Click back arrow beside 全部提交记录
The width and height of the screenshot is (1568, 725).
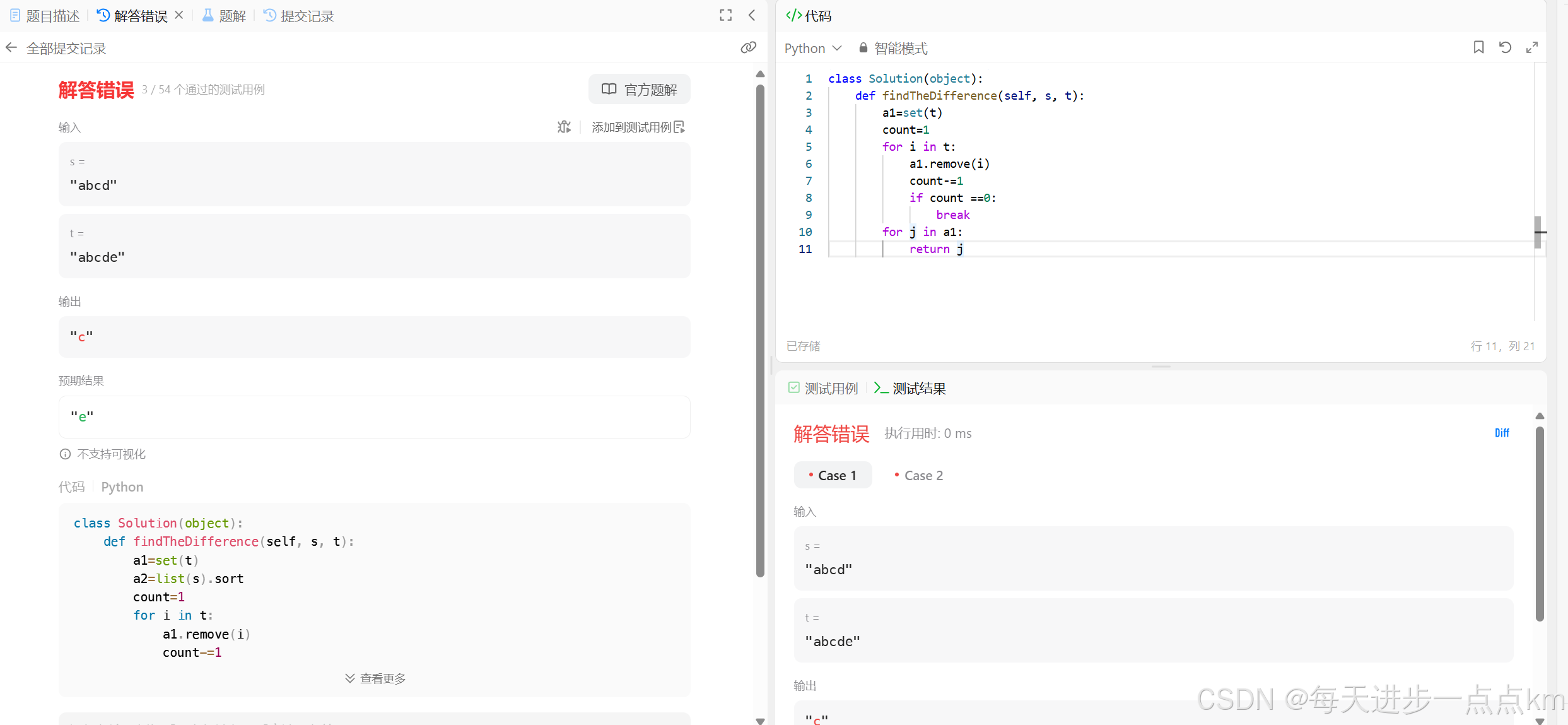[x=11, y=48]
